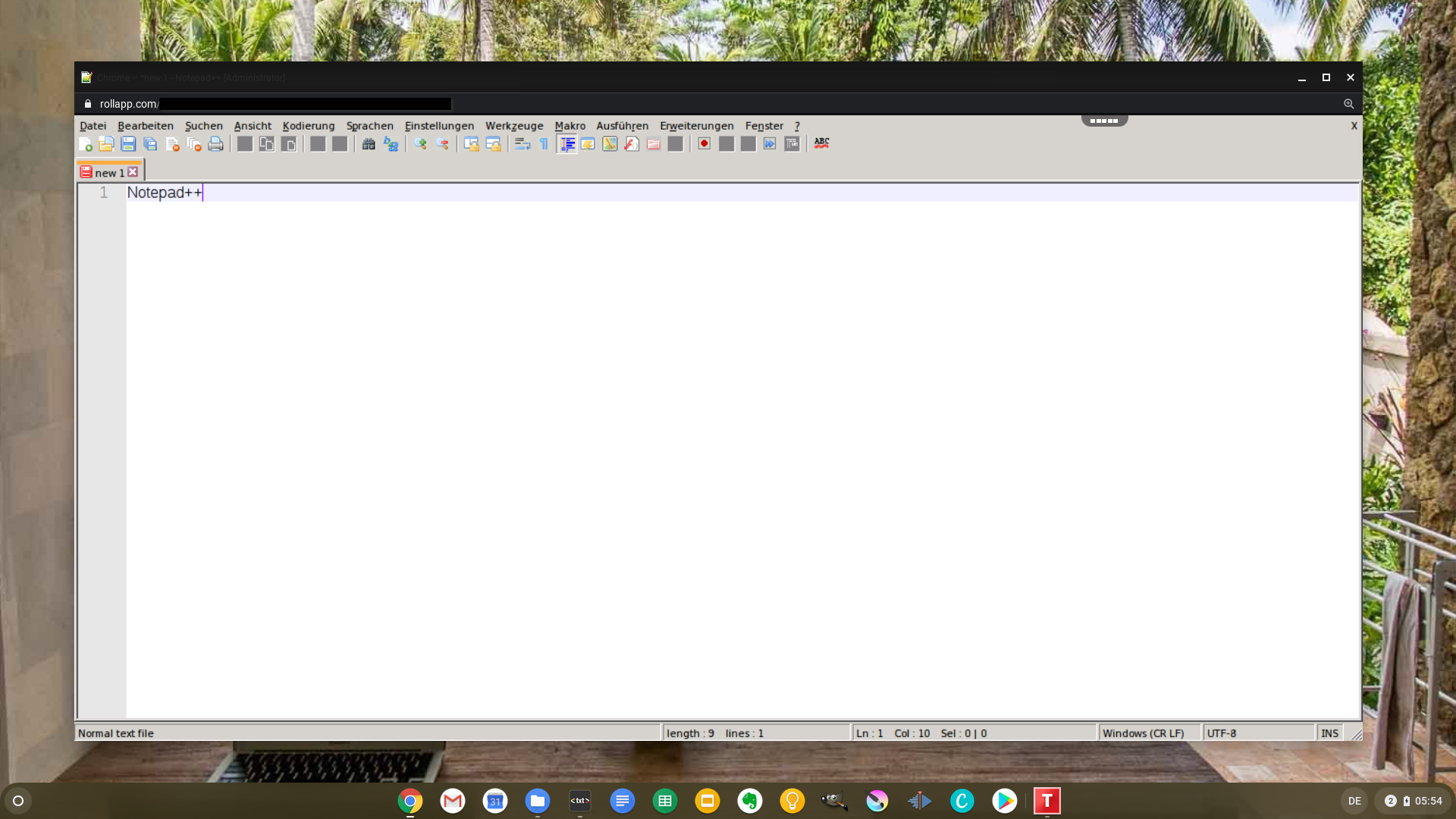Toggle synchronized vertical scrolling icon

(x=471, y=144)
